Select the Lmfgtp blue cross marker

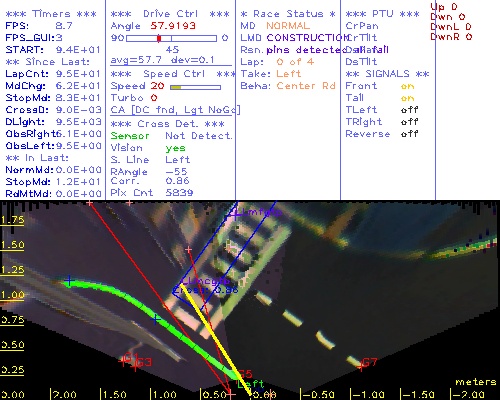tap(235, 215)
